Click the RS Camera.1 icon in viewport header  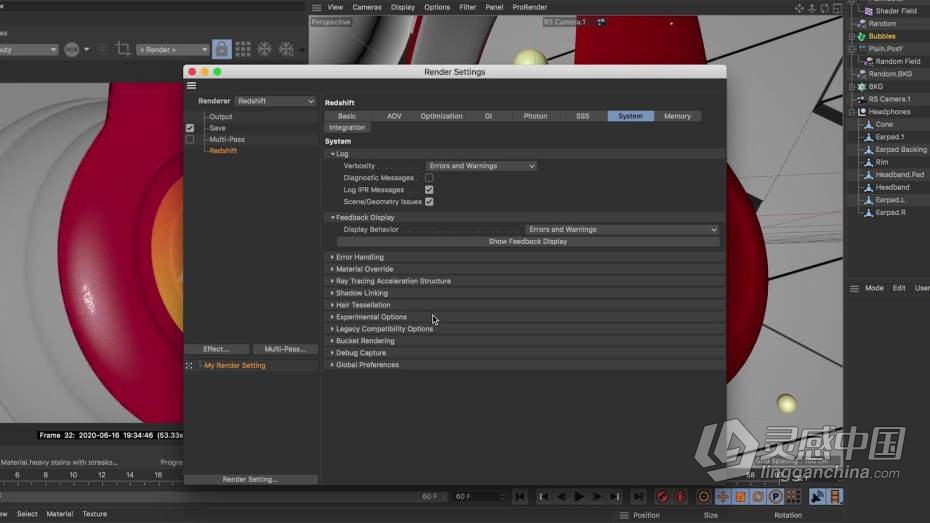pyautogui.click(x=601, y=22)
